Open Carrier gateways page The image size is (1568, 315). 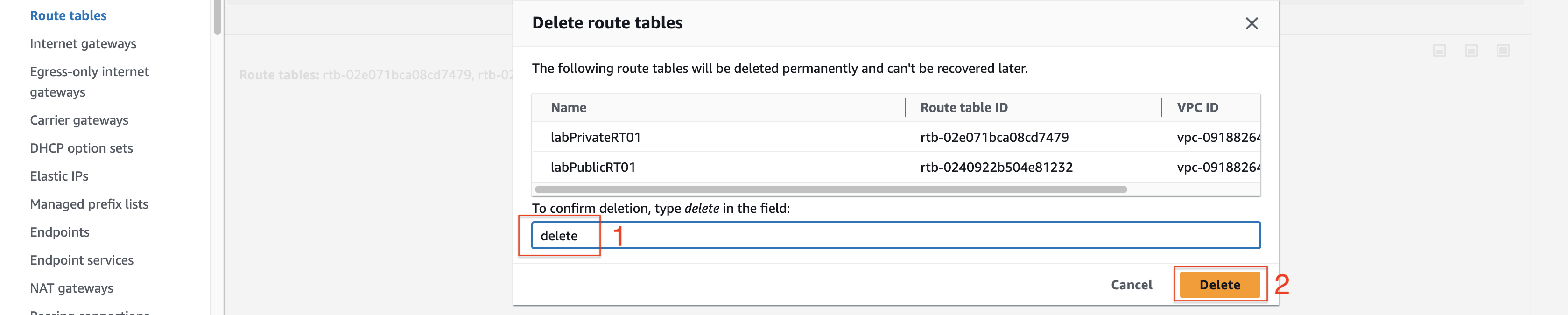click(x=79, y=120)
